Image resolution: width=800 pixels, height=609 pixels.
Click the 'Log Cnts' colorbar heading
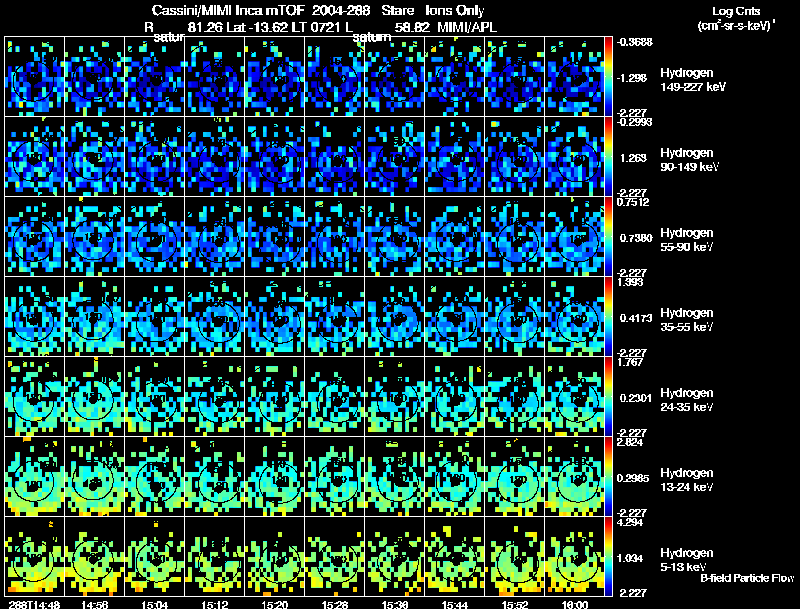tap(735, 11)
